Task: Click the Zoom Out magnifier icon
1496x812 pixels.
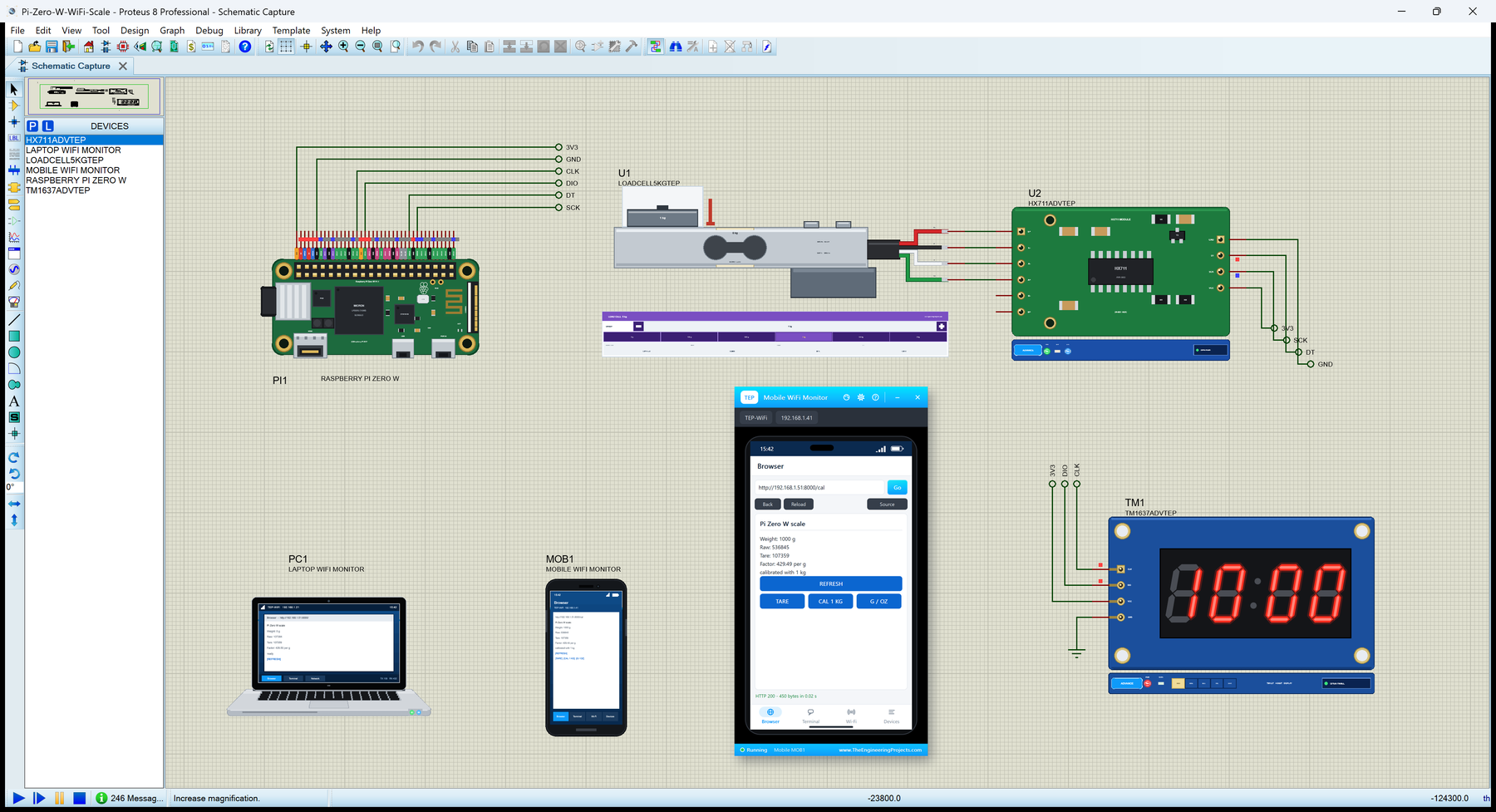Action: coord(361,47)
